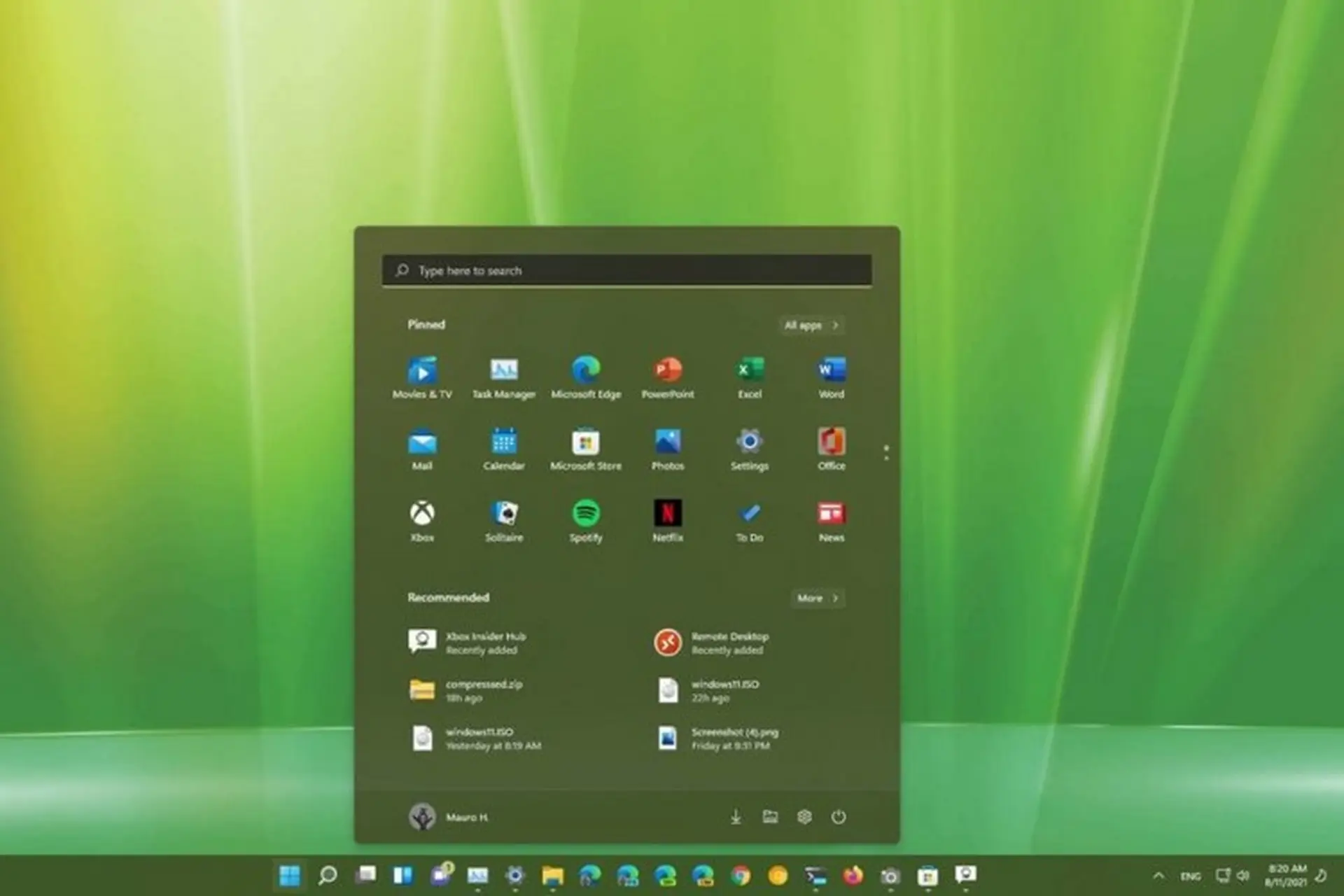Open Windows Terminal on the taskbar
The width and height of the screenshot is (1344, 896).
(x=815, y=875)
